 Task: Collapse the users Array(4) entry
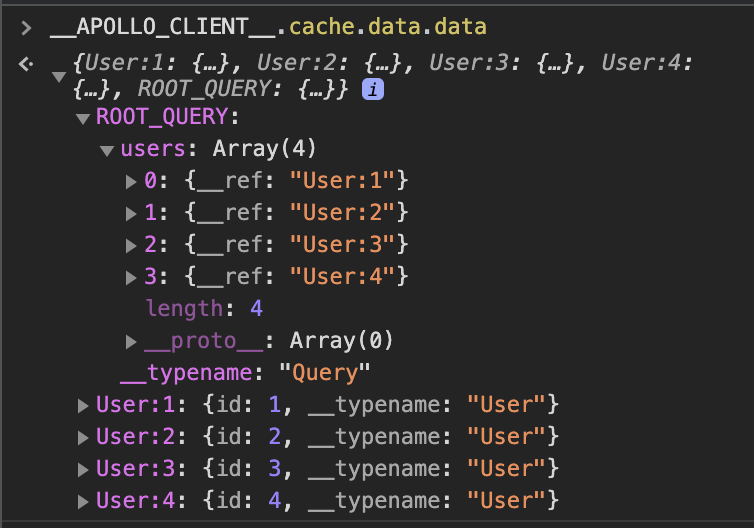[107, 151]
